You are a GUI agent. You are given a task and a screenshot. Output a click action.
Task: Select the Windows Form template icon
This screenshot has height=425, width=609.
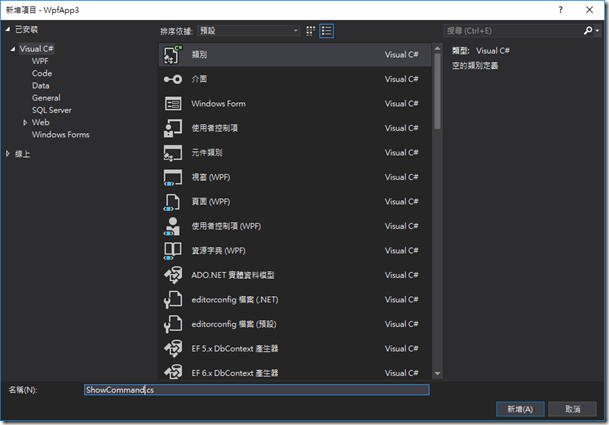[172, 104]
